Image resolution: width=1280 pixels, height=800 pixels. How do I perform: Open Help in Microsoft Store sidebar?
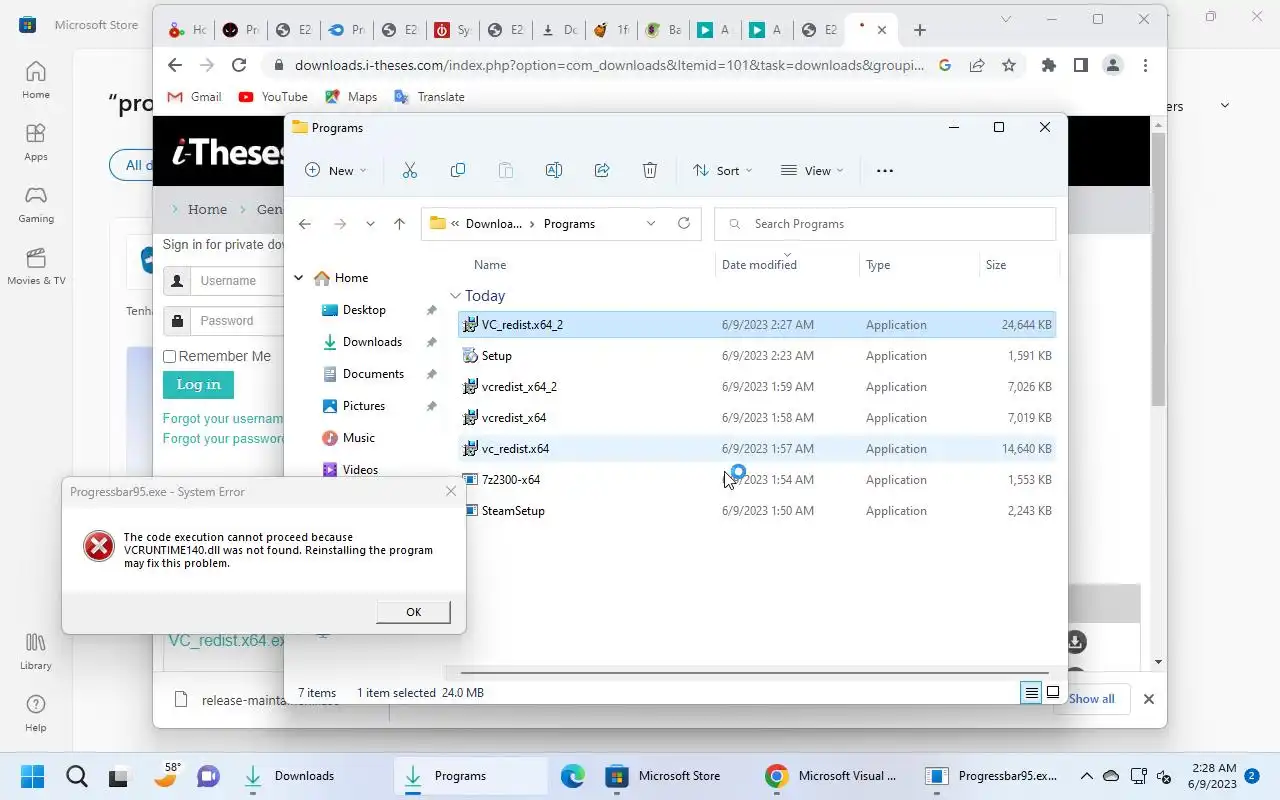point(36,713)
